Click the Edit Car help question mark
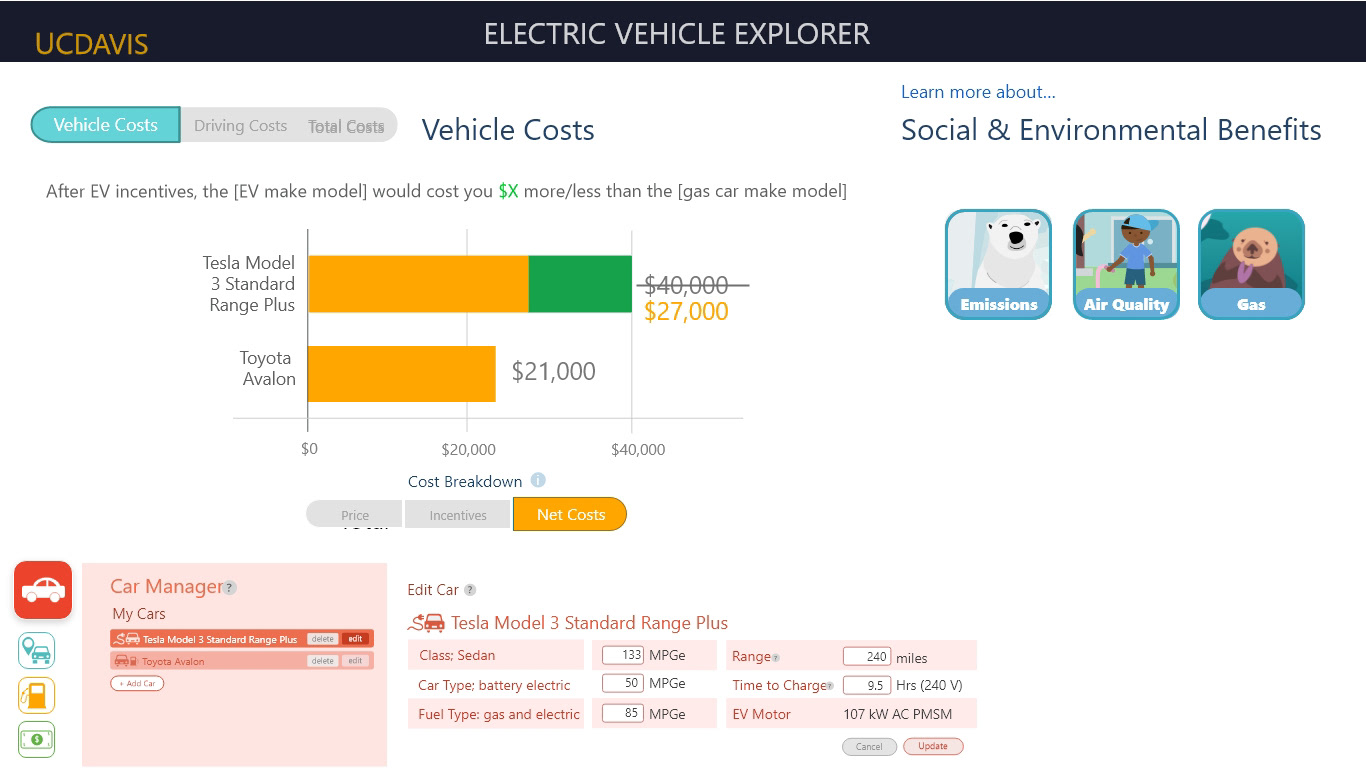 [x=470, y=590]
